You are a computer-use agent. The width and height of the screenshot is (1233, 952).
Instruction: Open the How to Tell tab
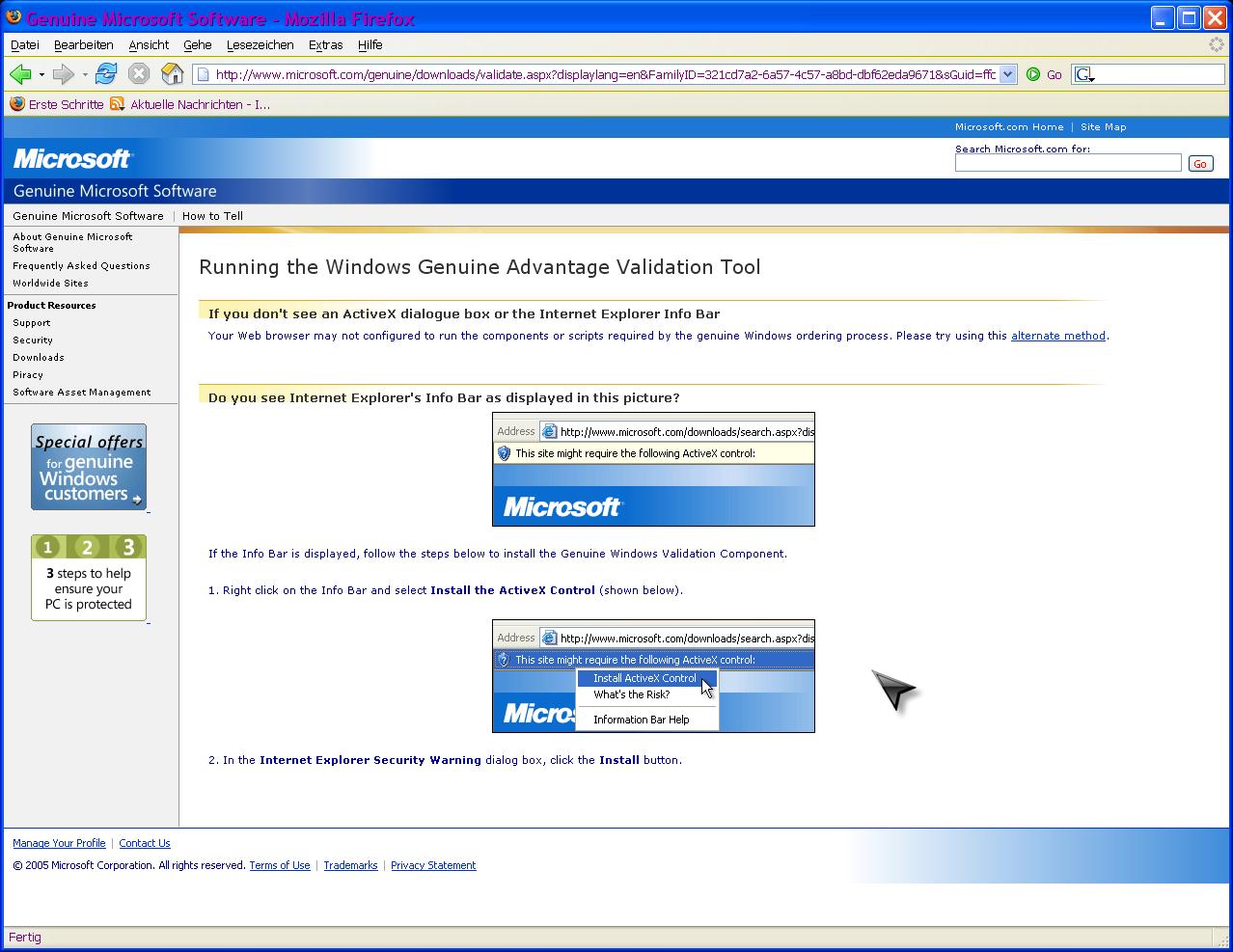click(x=212, y=216)
